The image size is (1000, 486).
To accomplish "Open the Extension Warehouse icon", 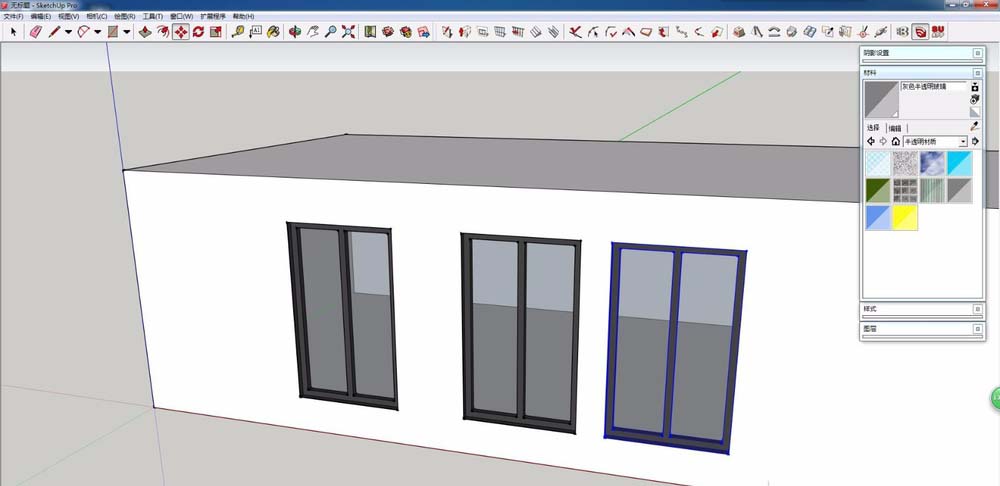I will [406, 31].
